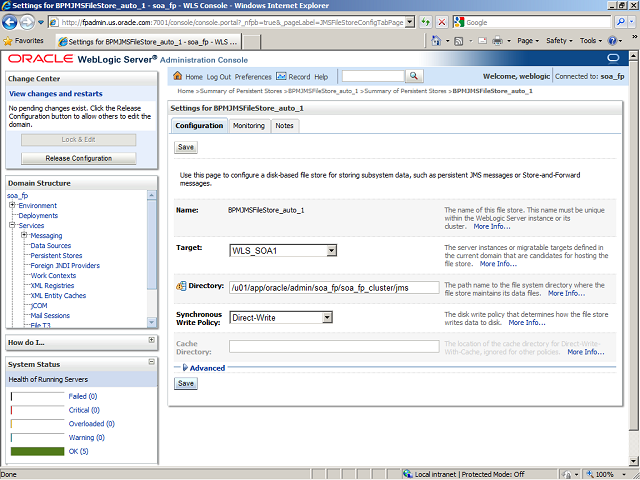640x480 pixels.
Task: Collapse the Services tree node
Action: (x=12, y=226)
